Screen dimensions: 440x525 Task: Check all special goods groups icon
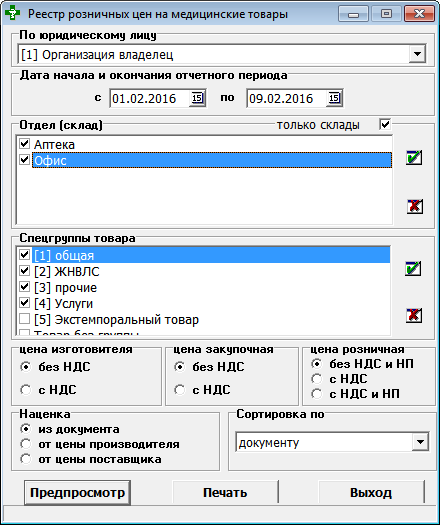click(413, 269)
